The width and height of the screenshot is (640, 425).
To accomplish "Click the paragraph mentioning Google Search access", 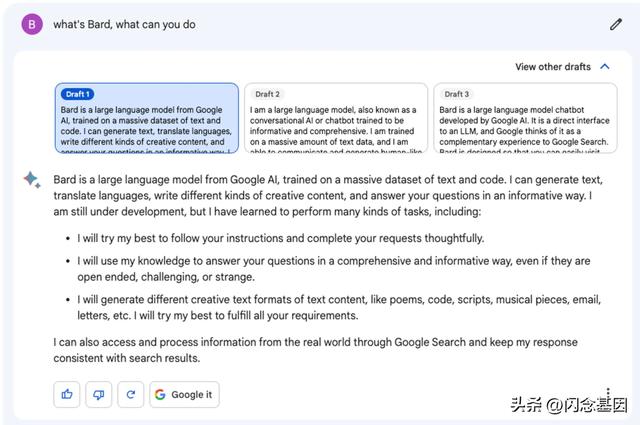I will pos(320,350).
